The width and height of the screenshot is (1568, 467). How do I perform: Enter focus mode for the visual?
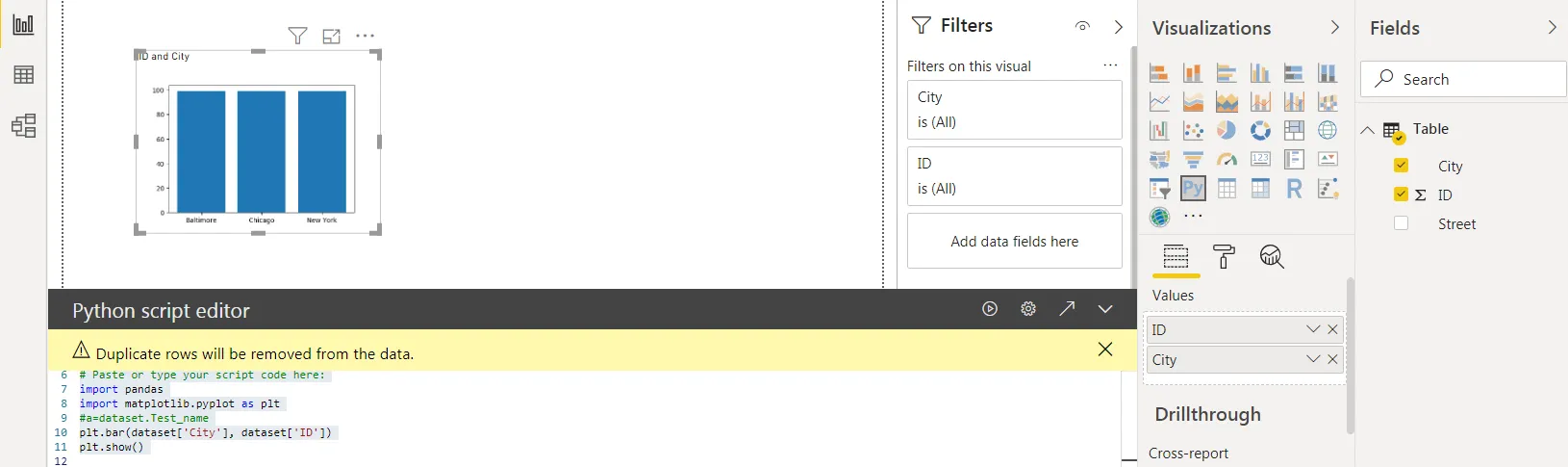(x=332, y=37)
